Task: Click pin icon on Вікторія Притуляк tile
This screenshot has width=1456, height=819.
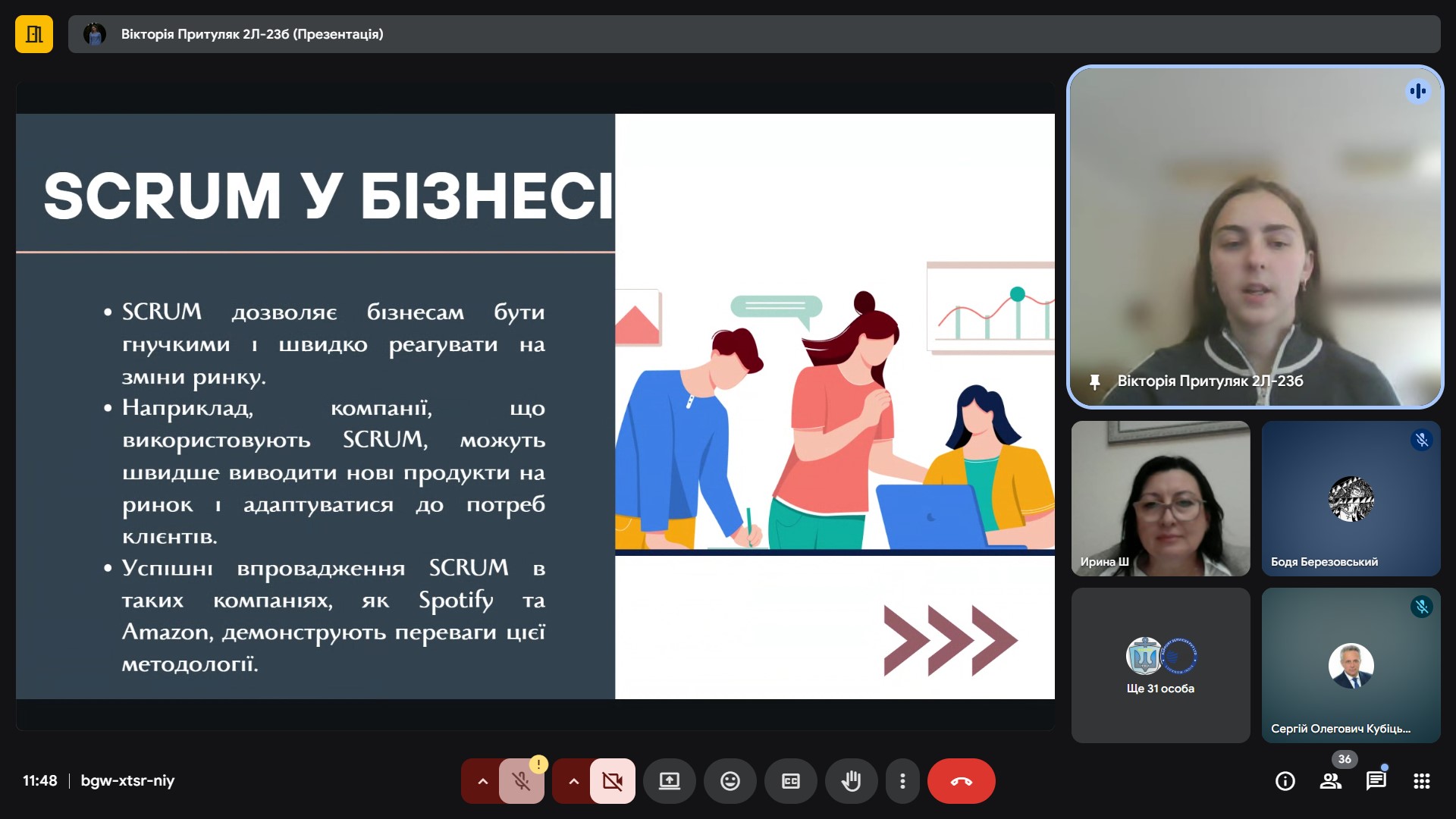Action: click(1094, 381)
